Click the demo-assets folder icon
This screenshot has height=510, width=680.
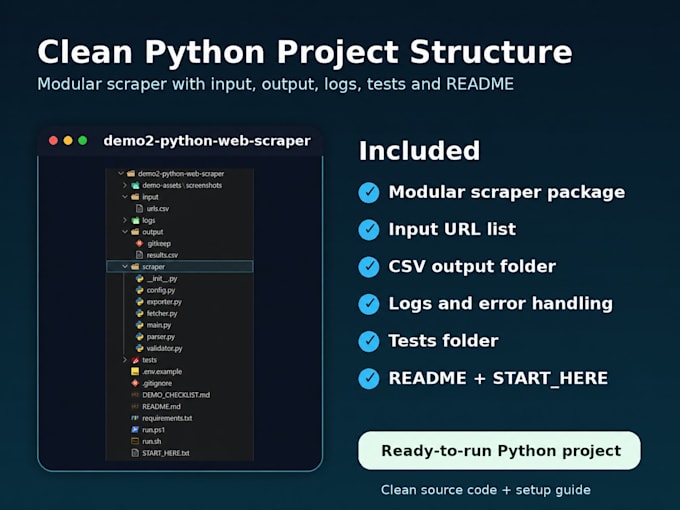pyautogui.click(x=135, y=185)
